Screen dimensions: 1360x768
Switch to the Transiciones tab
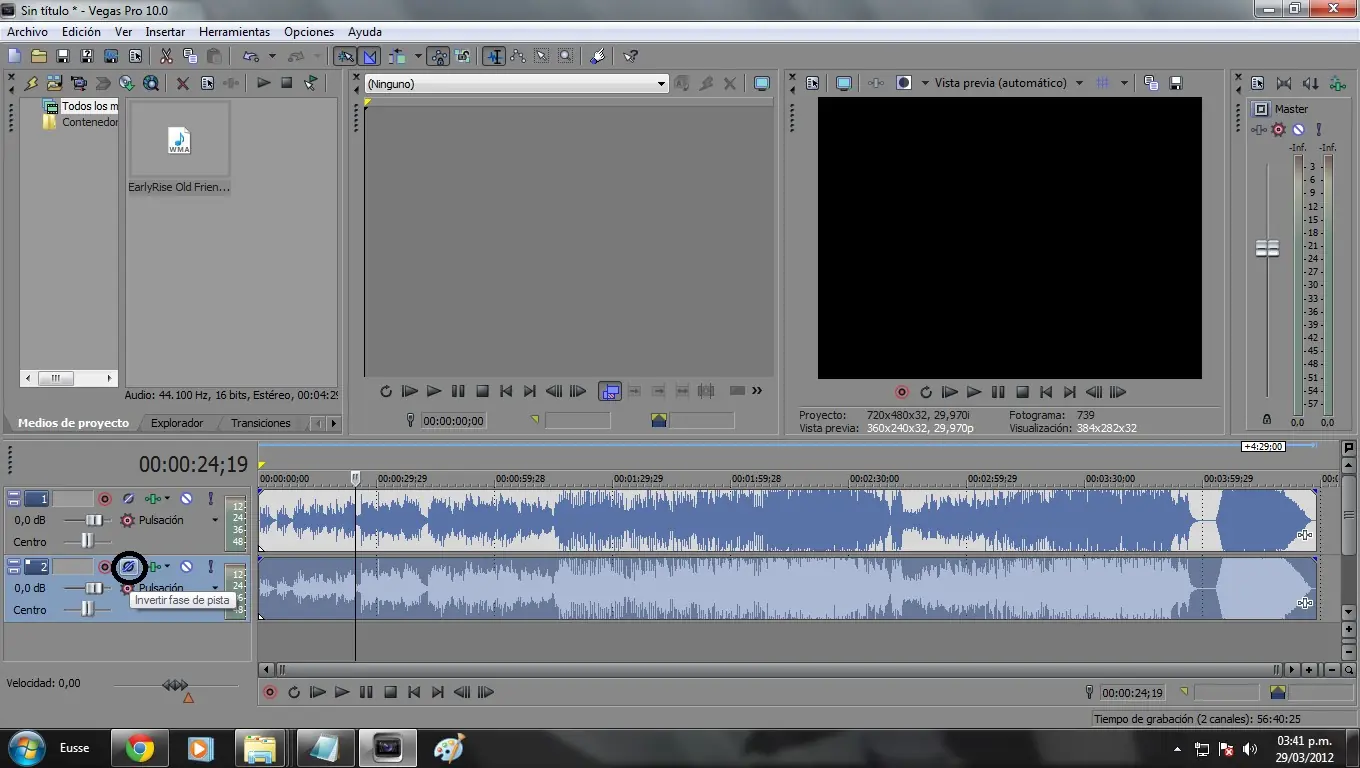[261, 423]
